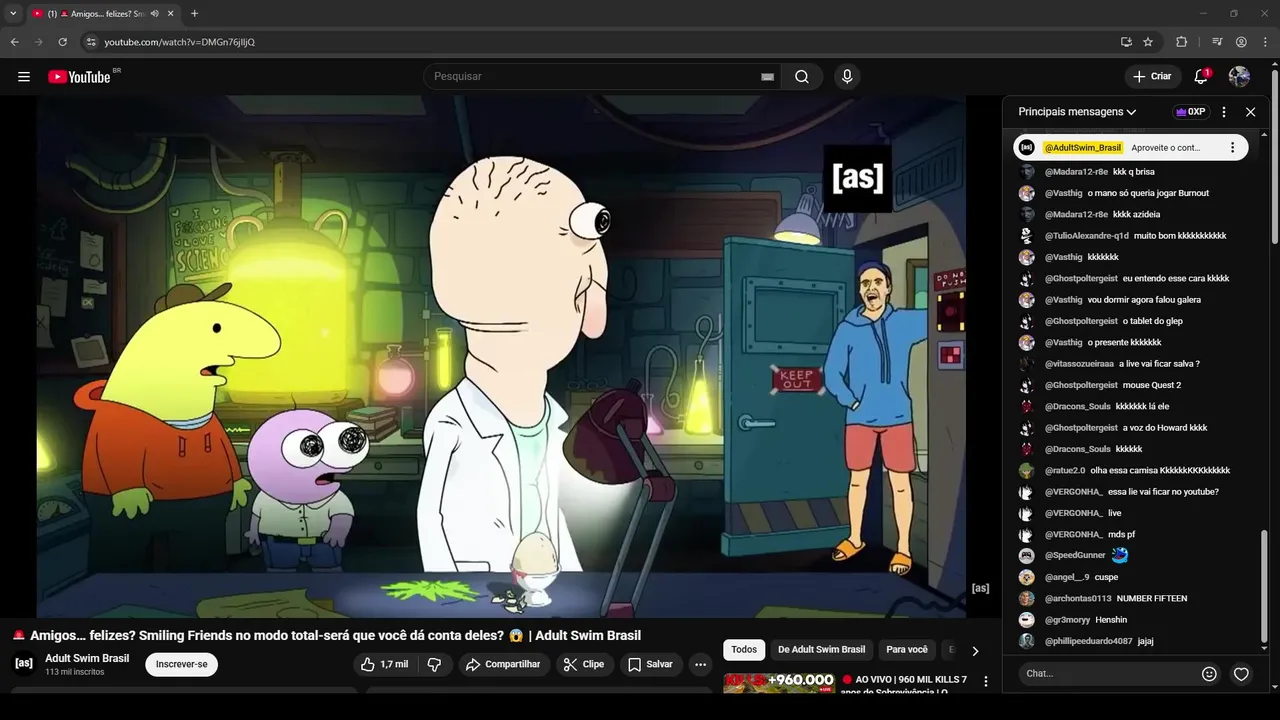Like the video with thumbs up

384,664
